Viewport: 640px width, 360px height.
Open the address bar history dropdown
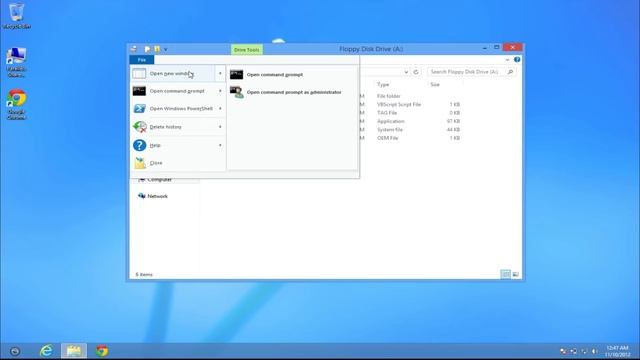[x=406, y=72]
